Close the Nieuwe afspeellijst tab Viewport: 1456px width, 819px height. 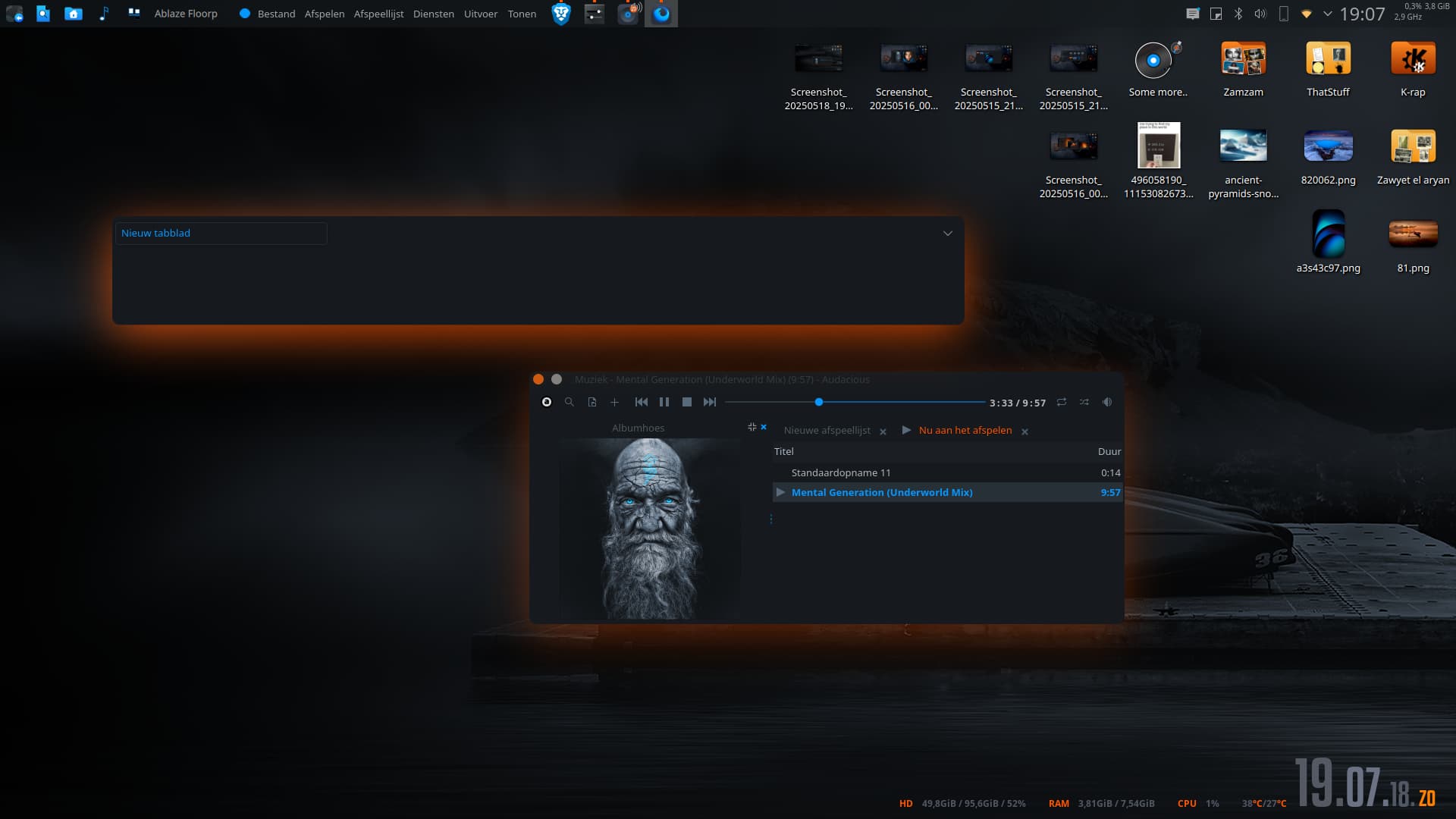[883, 431]
